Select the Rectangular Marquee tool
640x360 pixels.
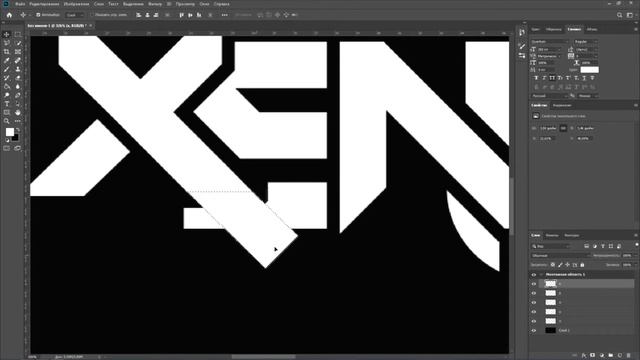coord(18,34)
